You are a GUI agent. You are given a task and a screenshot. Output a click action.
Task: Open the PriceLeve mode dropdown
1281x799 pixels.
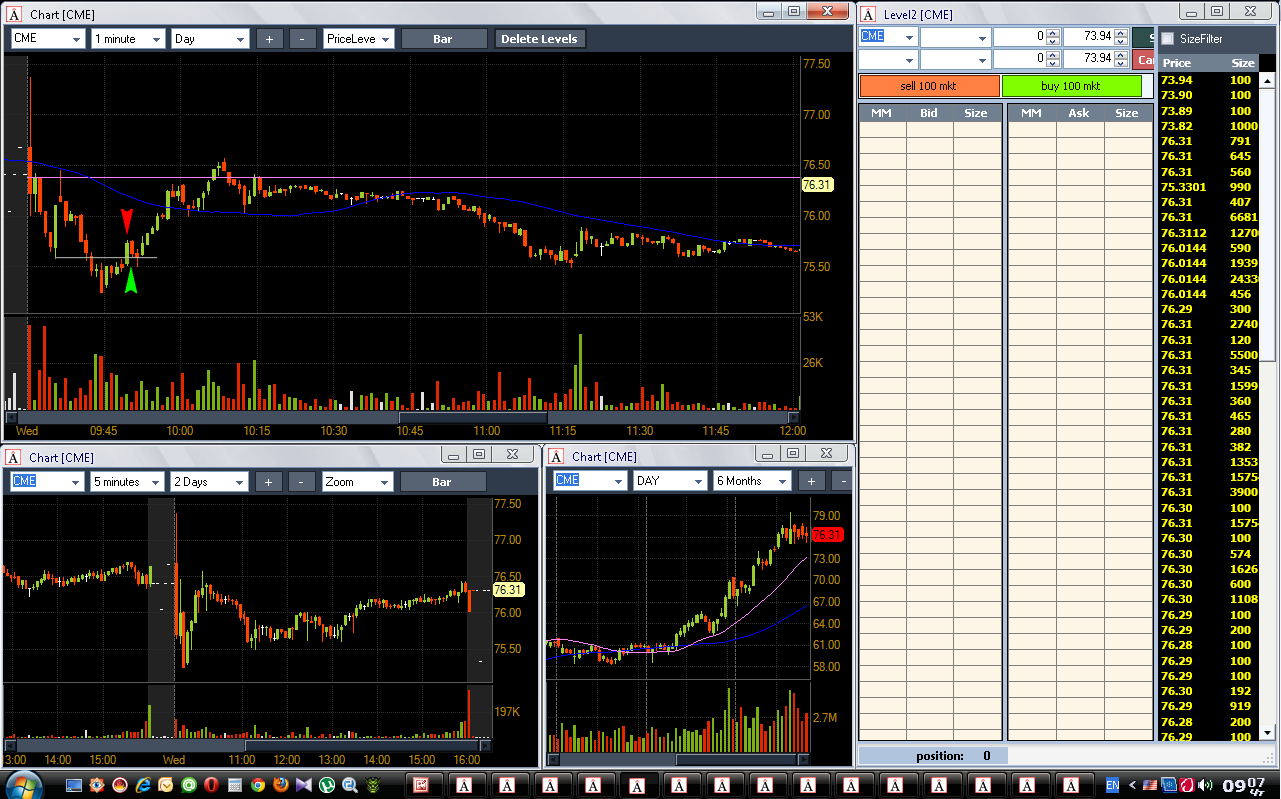click(359, 39)
